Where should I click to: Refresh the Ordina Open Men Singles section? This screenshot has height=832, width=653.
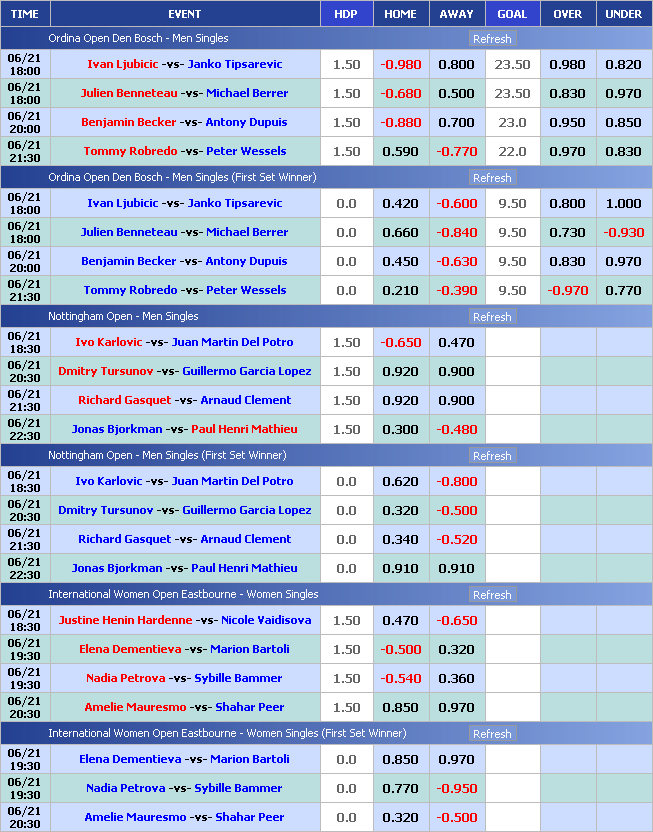[x=491, y=39]
